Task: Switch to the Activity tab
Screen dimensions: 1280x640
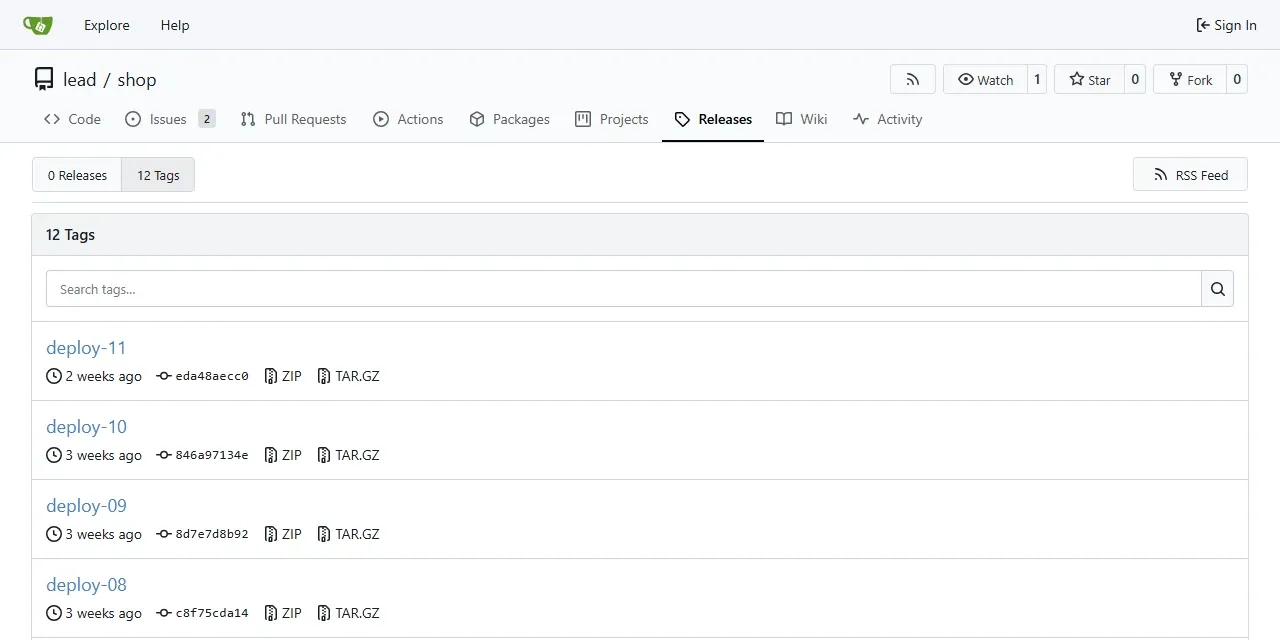Action: click(x=888, y=119)
